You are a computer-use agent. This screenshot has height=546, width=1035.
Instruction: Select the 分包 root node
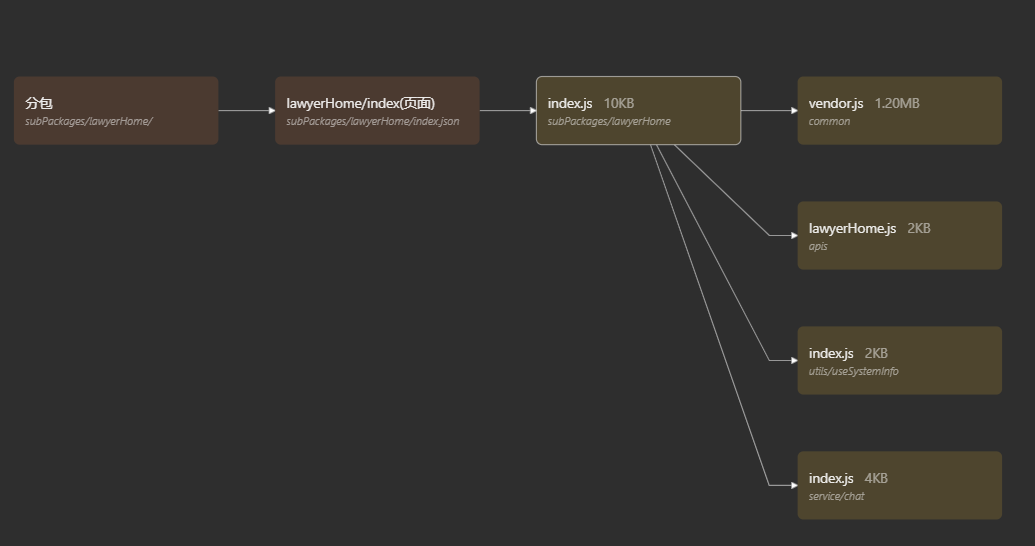116,111
